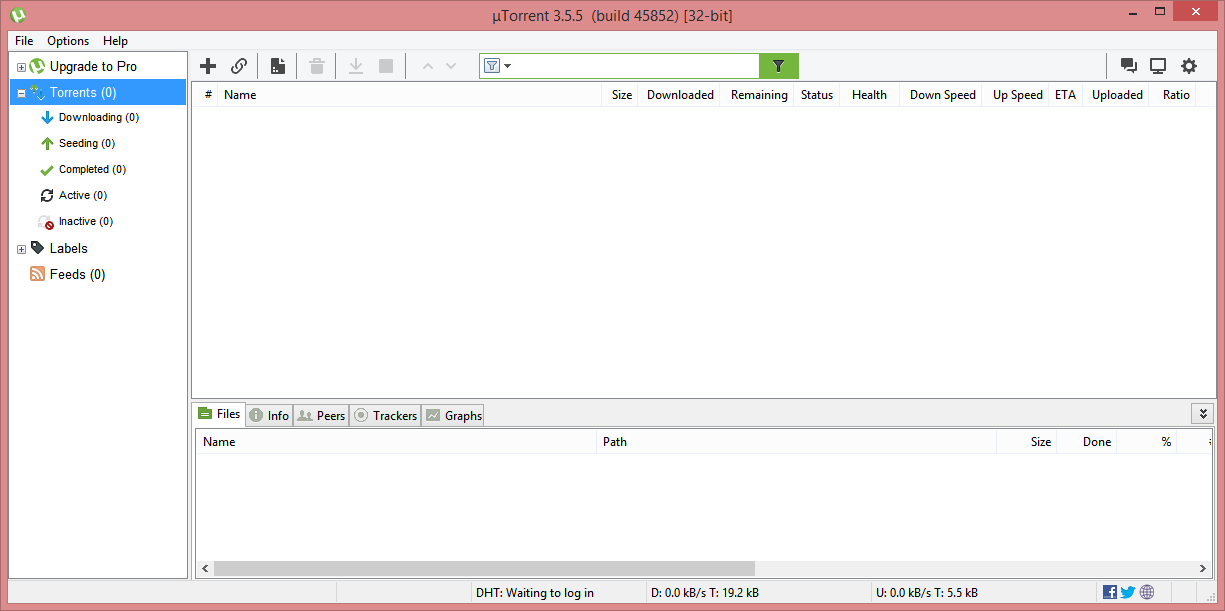This screenshot has width=1225, height=611.
Task: Switch to the Info tab
Action: (x=269, y=415)
